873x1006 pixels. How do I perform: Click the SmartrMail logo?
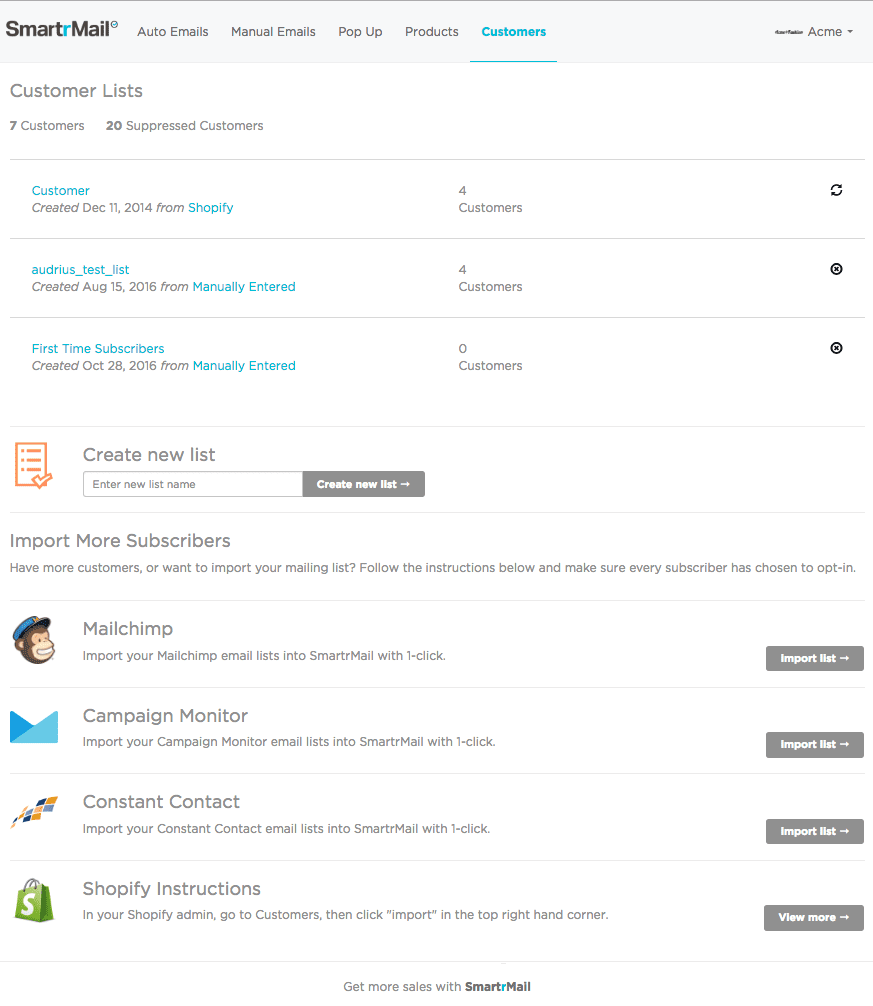61,30
